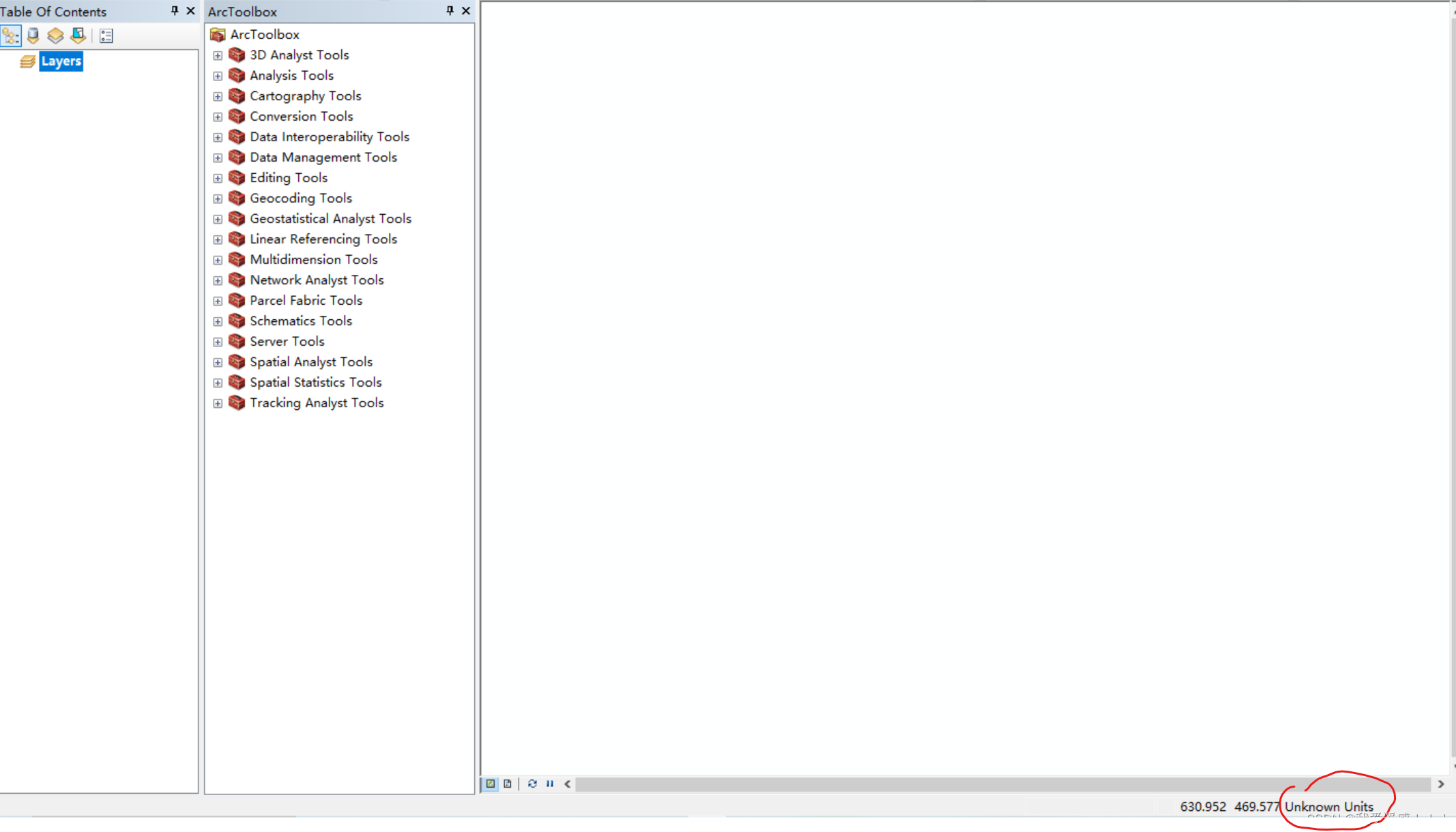Switch to Layout View icon

coord(508,784)
